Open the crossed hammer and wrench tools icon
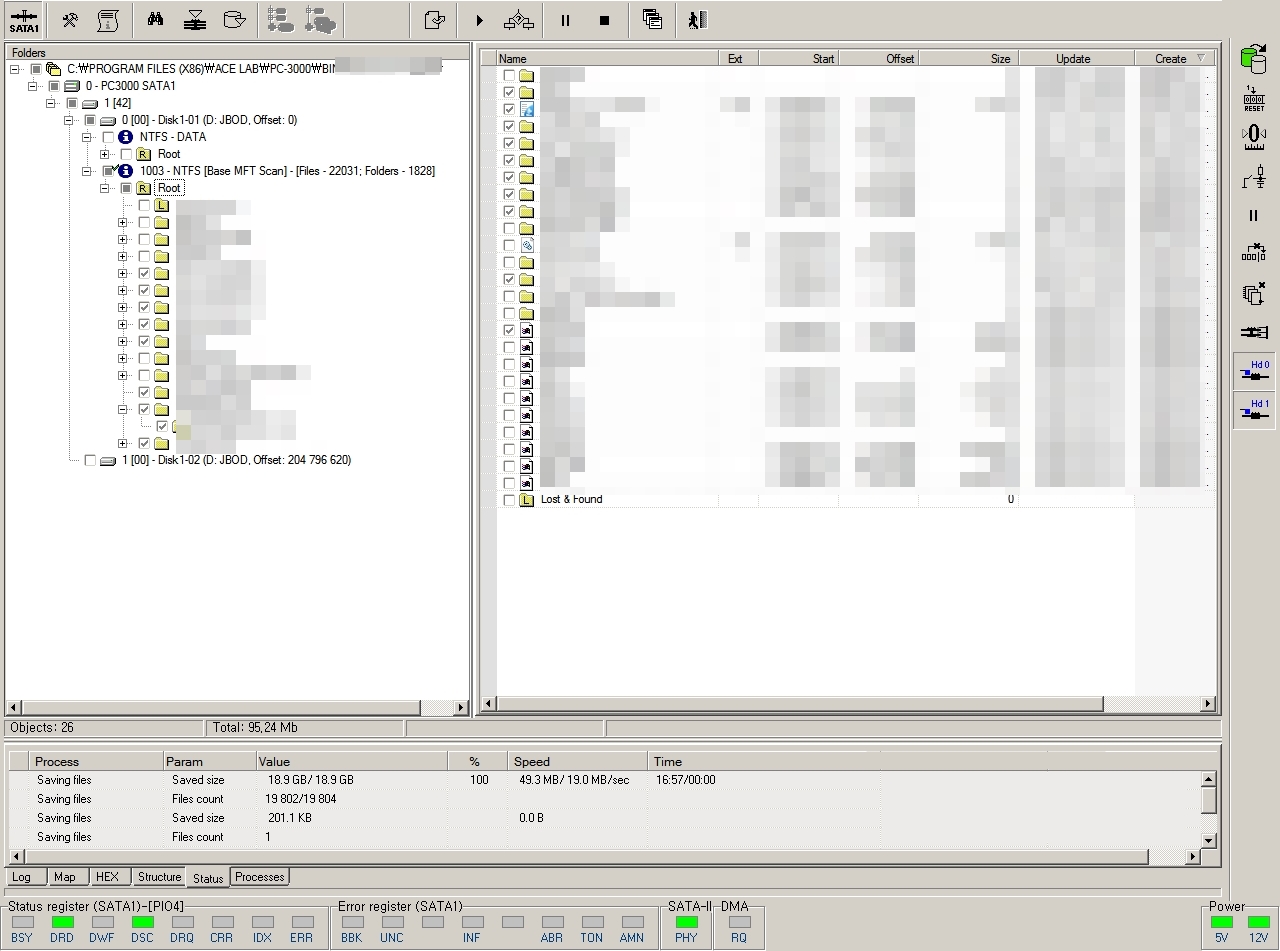The image size is (1280, 951). click(x=69, y=20)
